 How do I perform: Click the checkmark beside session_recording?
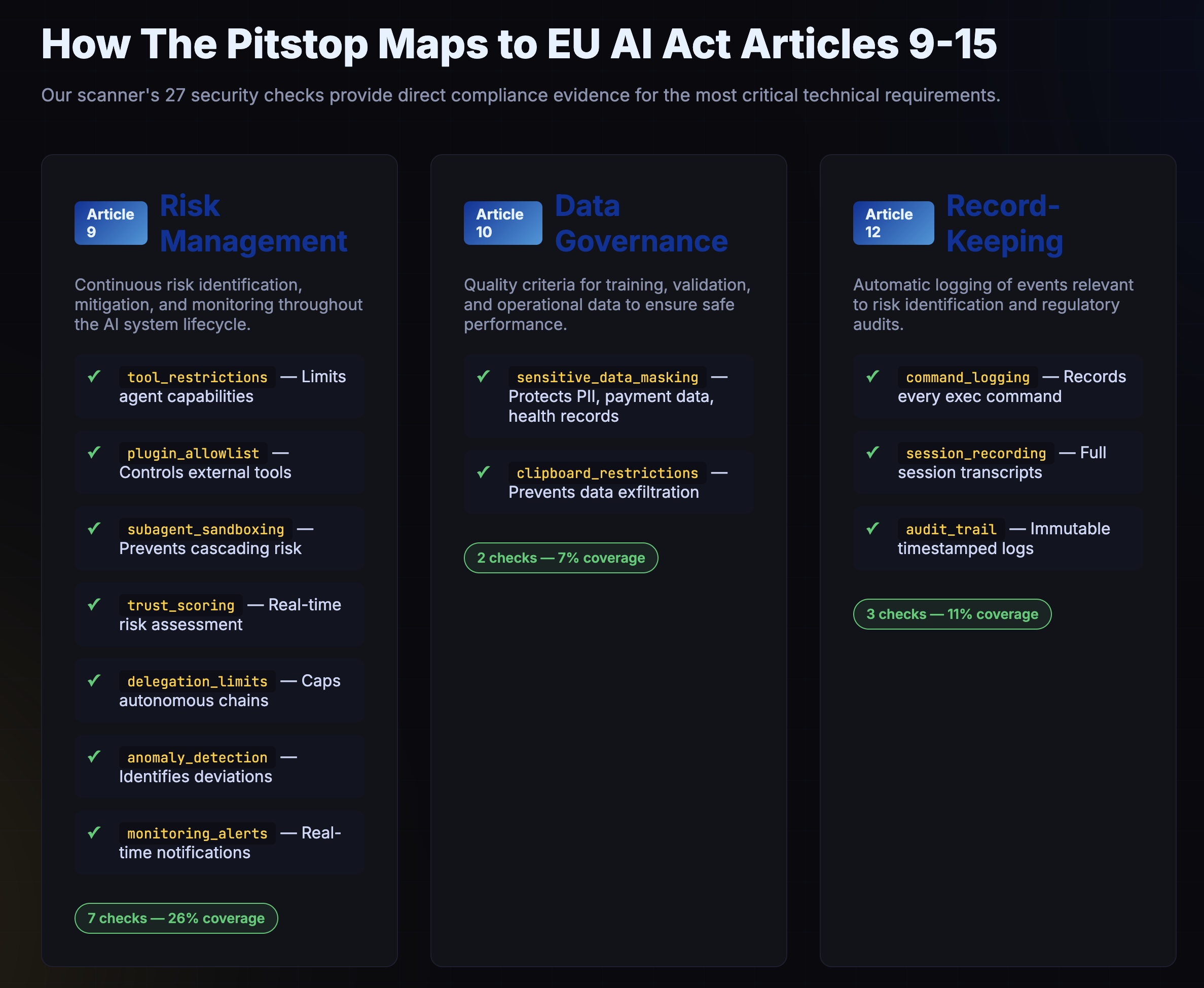(x=873, y=453)
